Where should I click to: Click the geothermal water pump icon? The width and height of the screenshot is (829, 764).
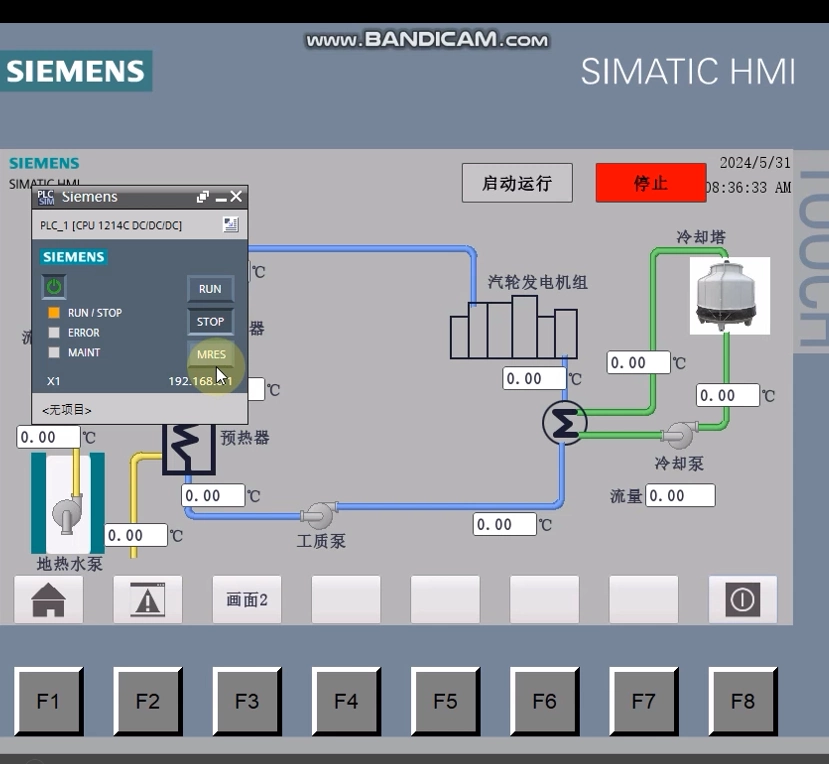pos(68,513)
